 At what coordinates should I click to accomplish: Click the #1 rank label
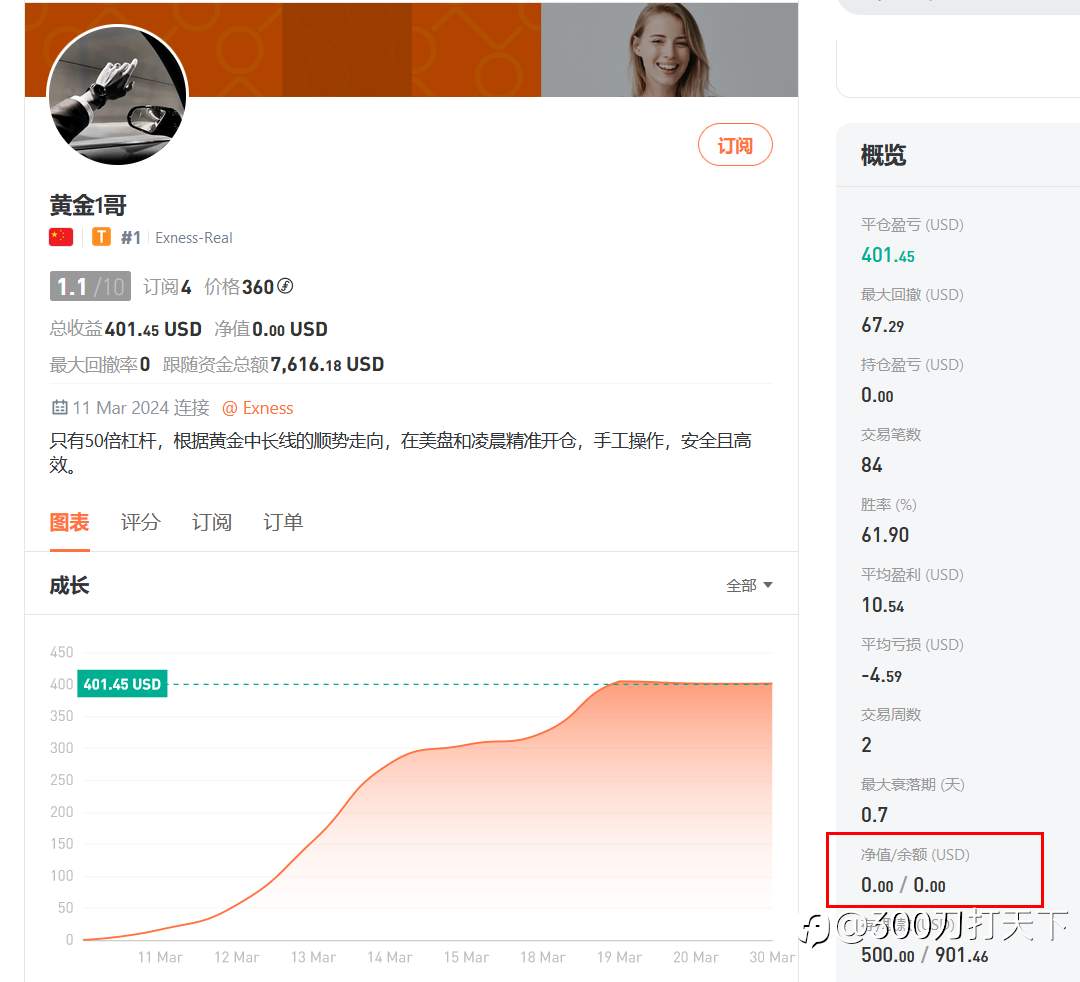[x=131, y=238]
